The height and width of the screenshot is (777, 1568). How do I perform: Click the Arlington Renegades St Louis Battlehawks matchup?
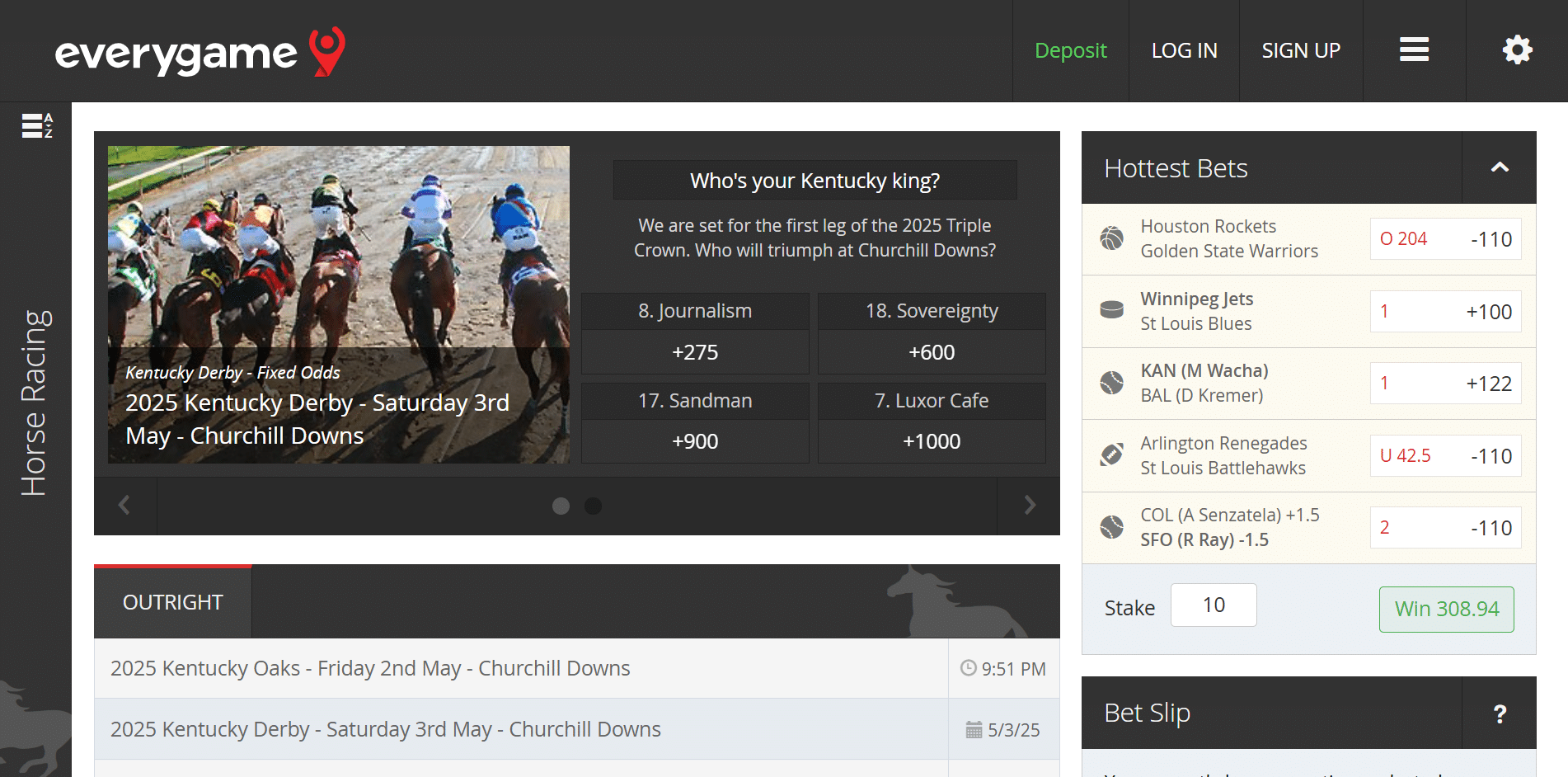tap(1223, 455)
